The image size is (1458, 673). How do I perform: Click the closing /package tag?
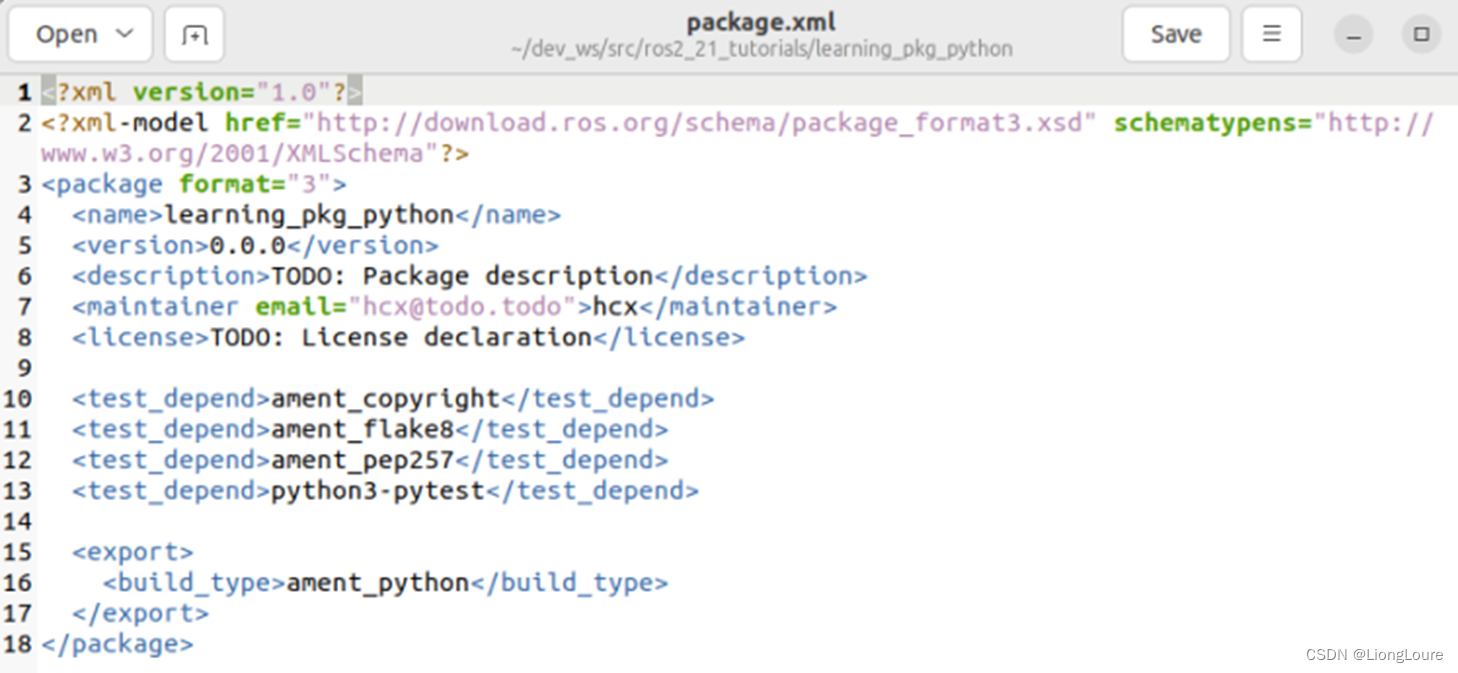tap(117, 644)
